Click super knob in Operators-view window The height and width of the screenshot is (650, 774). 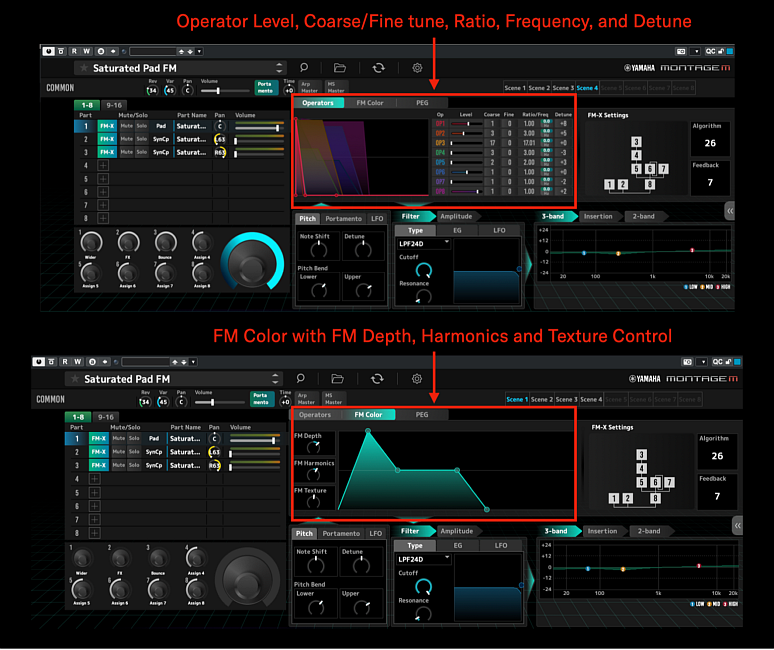[x=252, y=262]
